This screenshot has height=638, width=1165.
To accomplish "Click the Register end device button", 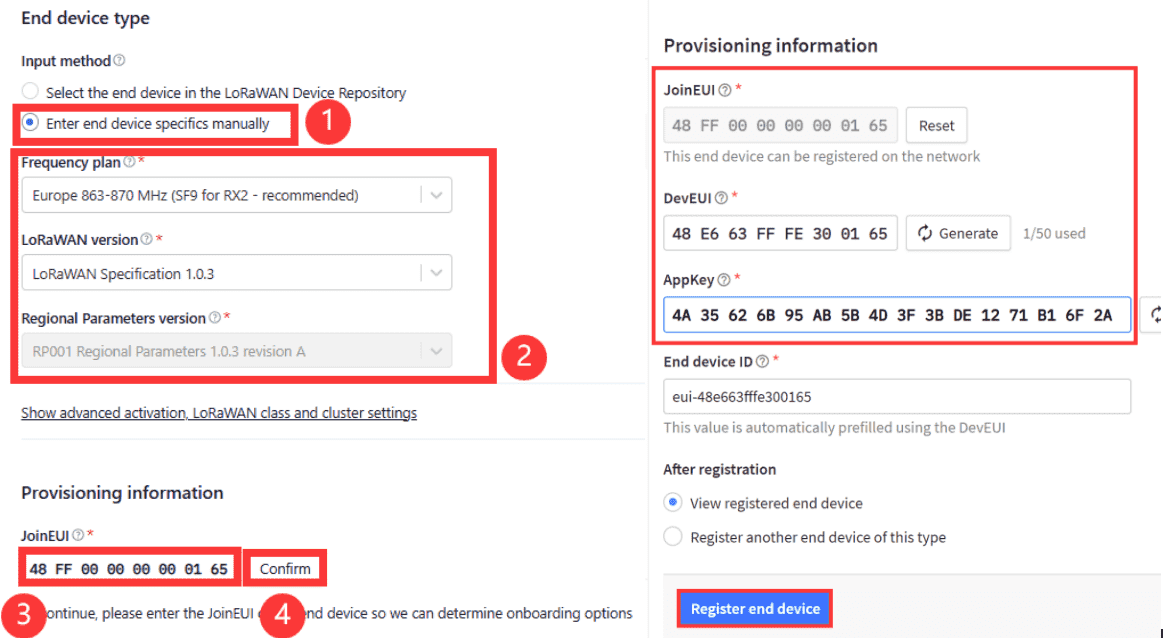I will (755, 609).
